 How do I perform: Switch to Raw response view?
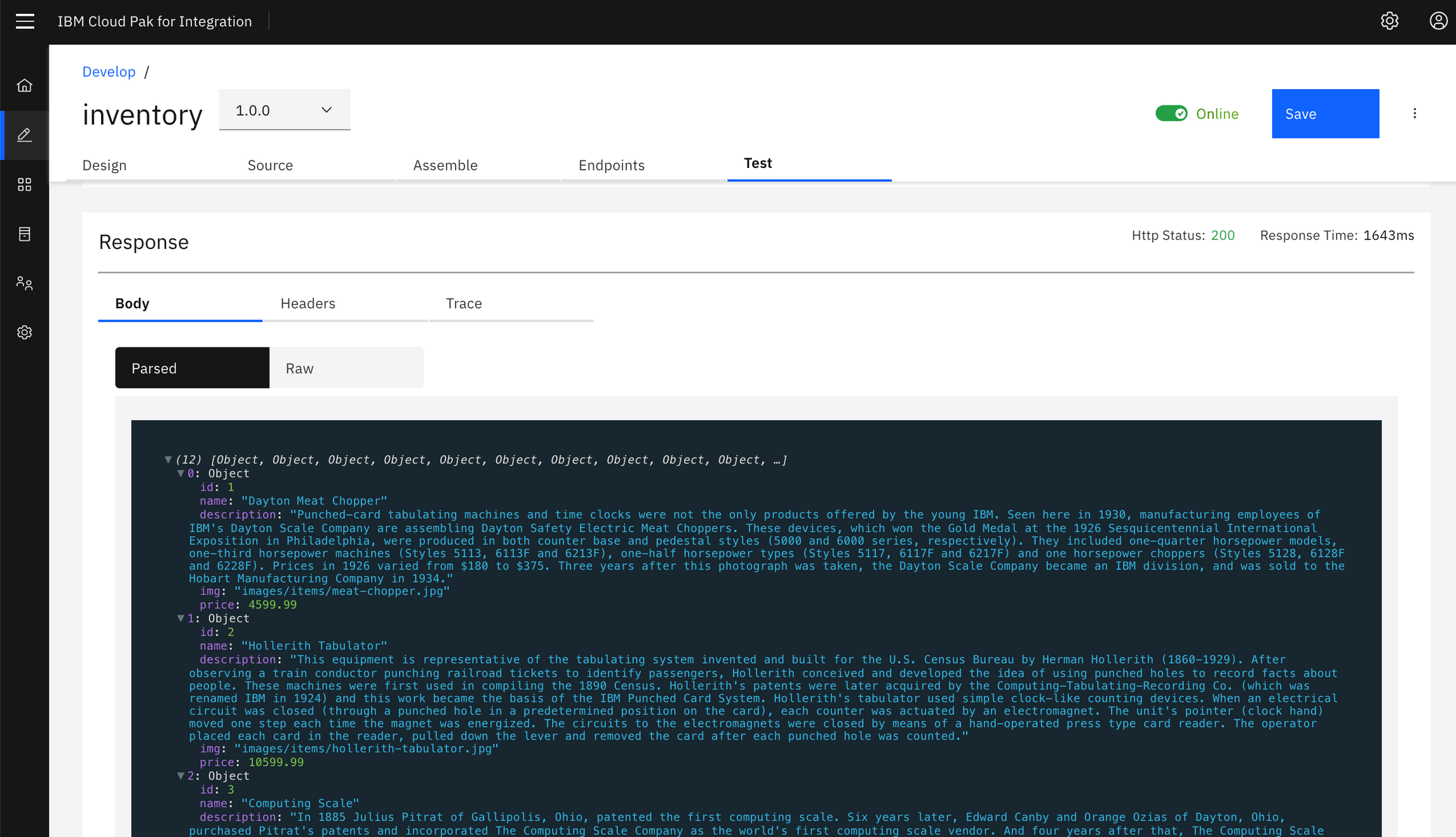(x=346, y=368)
